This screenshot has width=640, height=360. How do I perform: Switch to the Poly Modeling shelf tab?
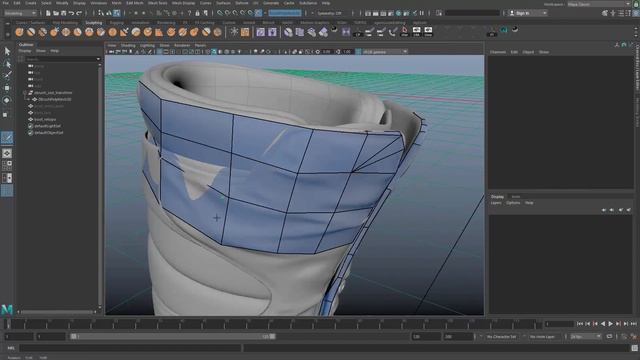click(65, 23)
